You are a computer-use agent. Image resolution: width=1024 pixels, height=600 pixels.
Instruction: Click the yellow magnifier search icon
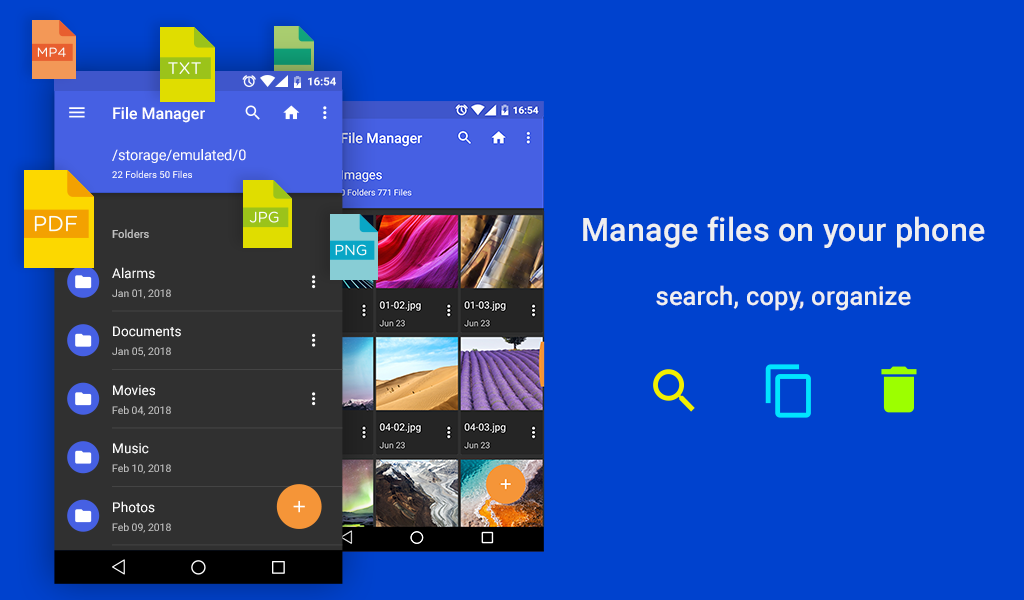coord(673,390)
